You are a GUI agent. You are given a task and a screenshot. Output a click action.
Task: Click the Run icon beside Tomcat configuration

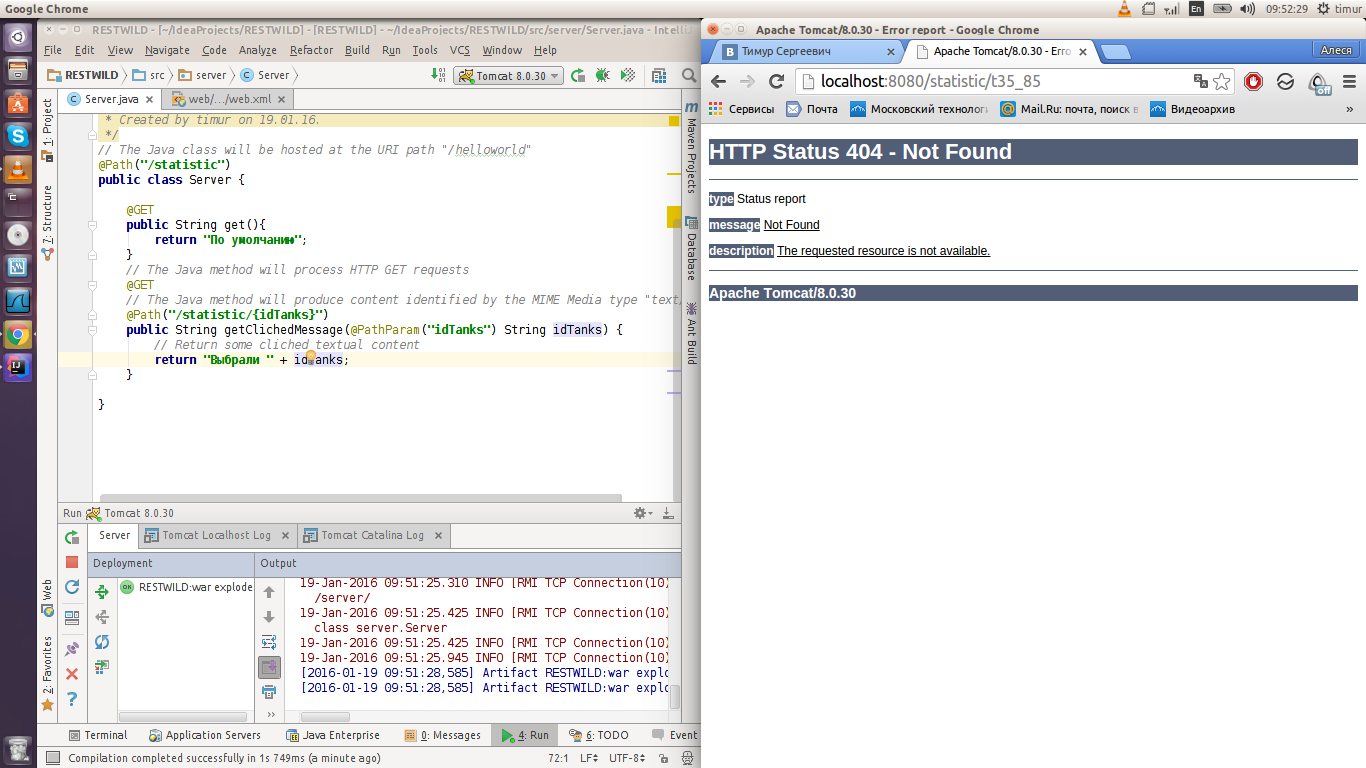point(578,75)
